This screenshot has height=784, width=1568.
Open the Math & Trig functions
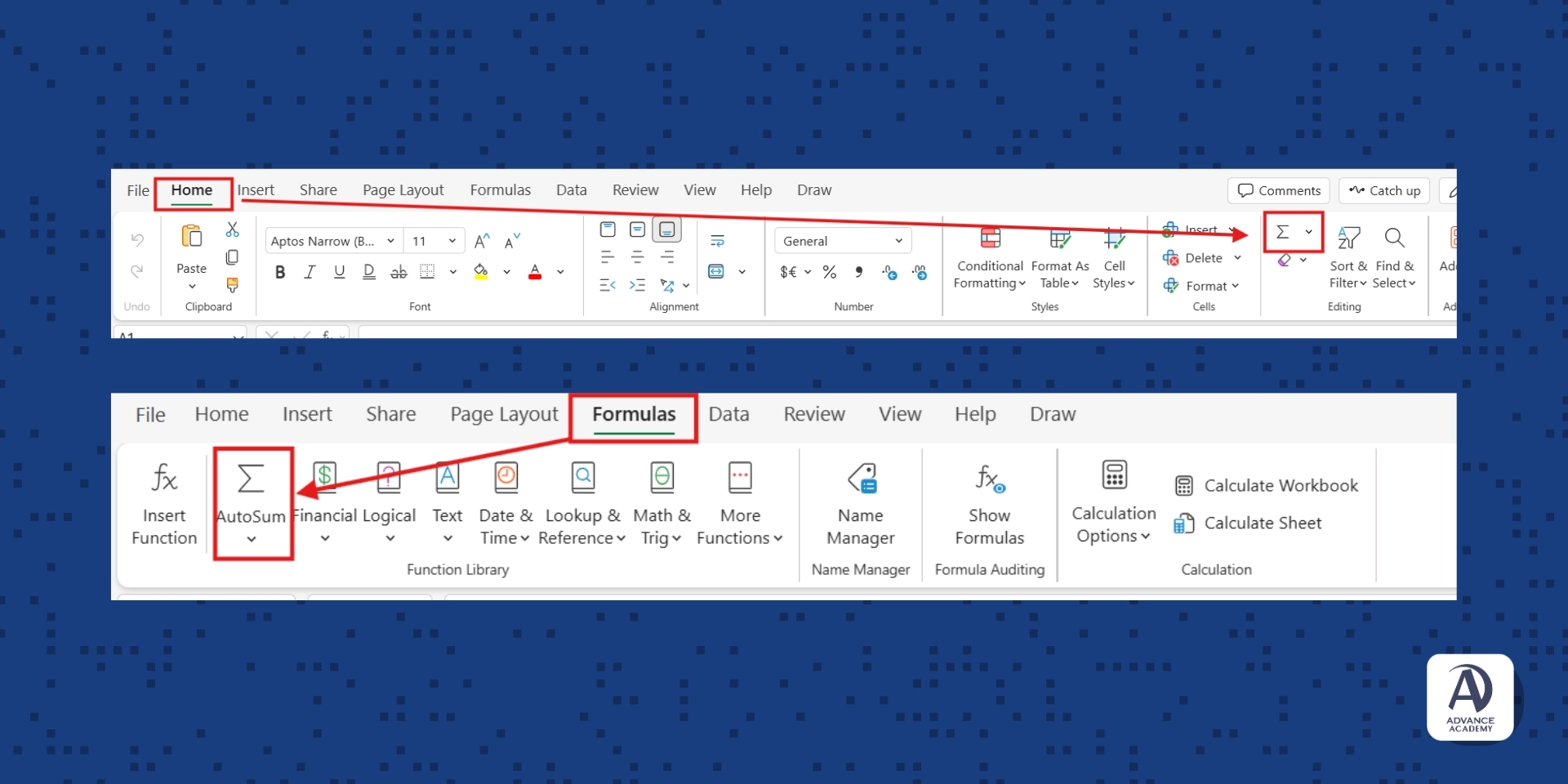tap(662, 502)
